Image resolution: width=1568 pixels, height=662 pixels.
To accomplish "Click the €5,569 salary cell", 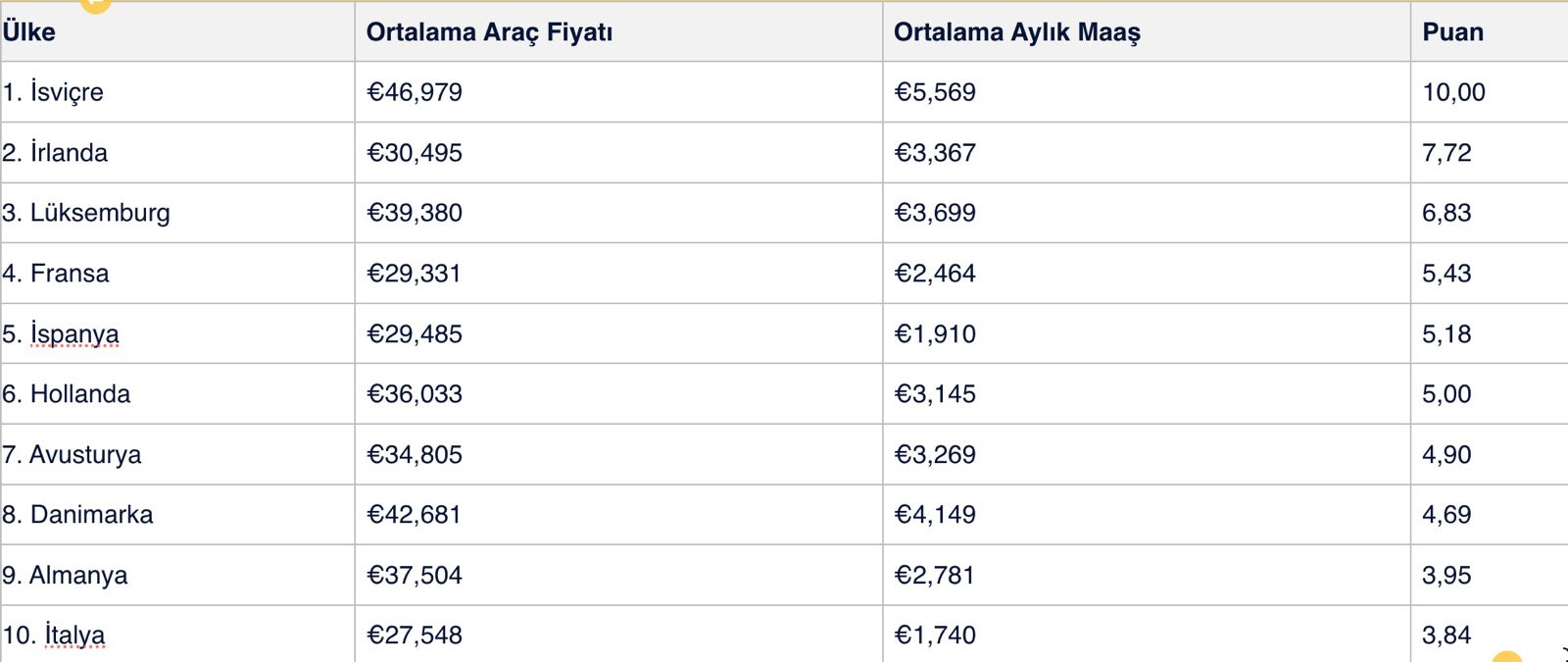I will point(1147,92).
